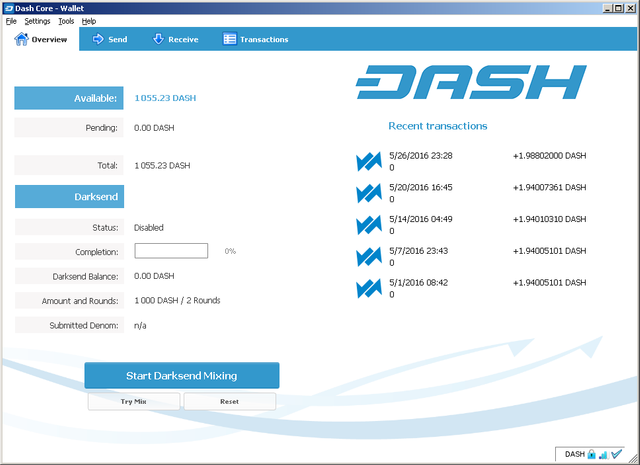Click the Darksend completion progress bar
This screenshot has width=640, height=465.
coord(171,251)
